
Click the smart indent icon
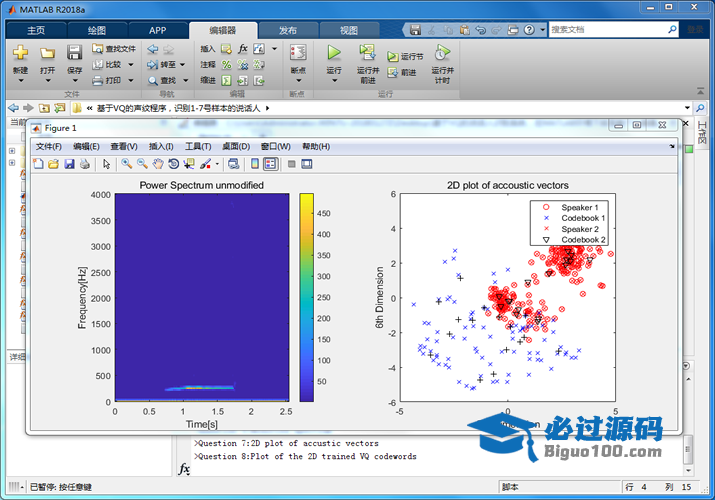226,81
